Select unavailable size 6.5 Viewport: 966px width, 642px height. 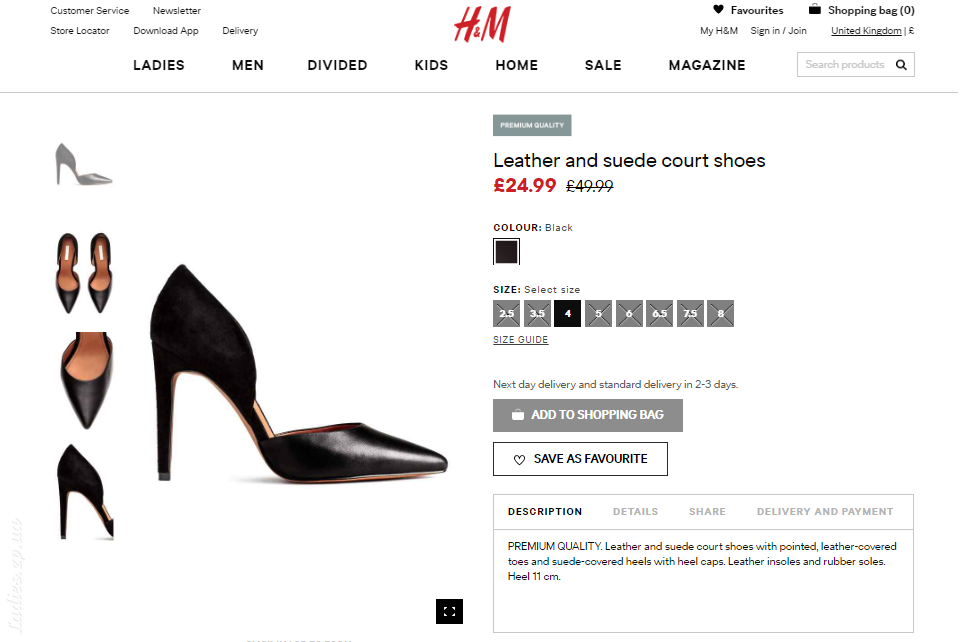click(659, 314)
